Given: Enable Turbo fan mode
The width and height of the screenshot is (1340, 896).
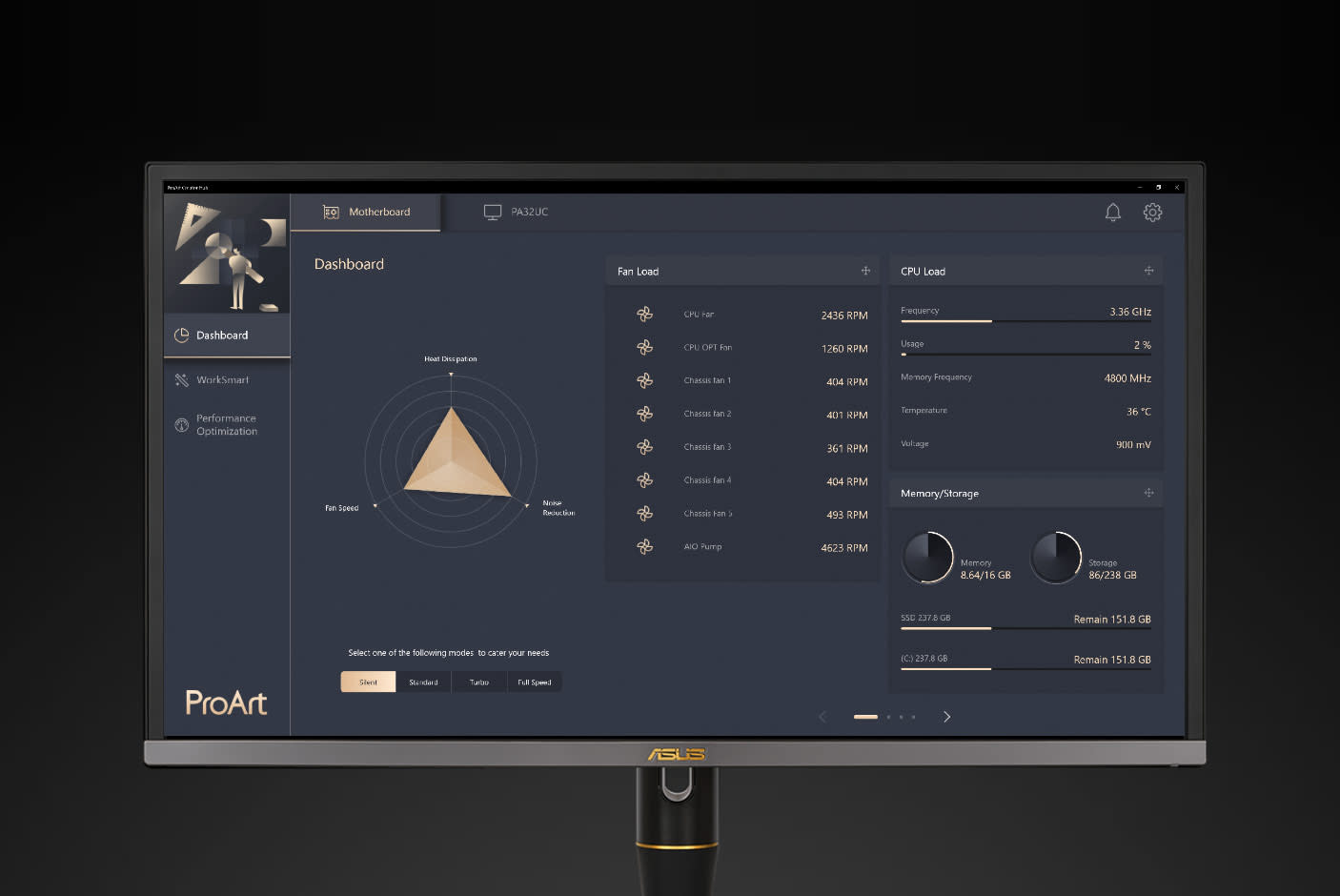Looking at the screenshot, I should (478, 682).
